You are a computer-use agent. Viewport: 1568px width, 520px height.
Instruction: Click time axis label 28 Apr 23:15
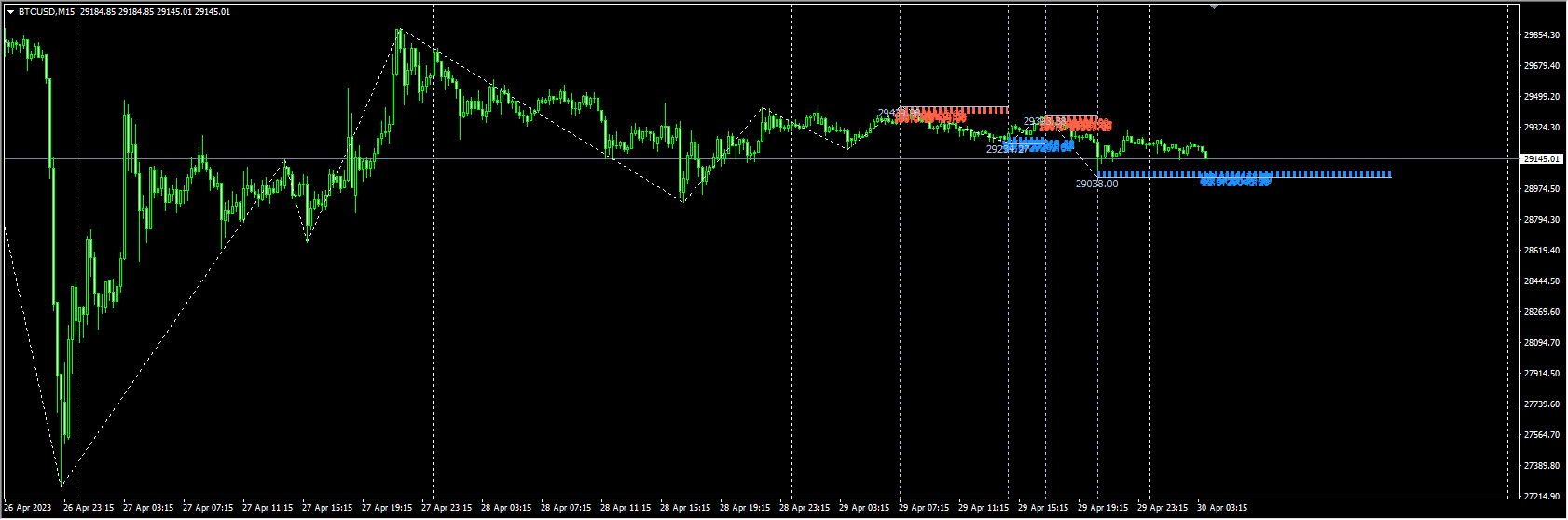click(x=805, y=509)
